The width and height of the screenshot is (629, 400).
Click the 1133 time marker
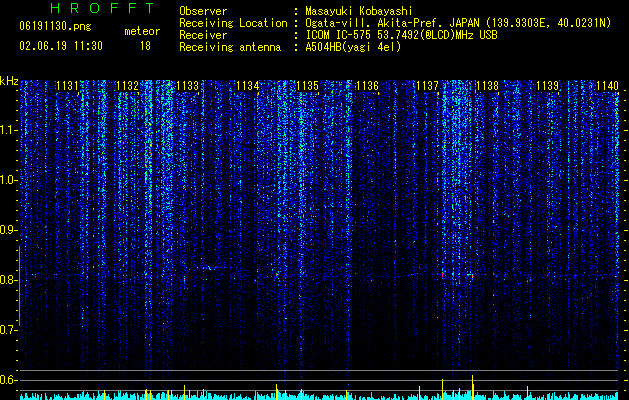coord(187,86)
